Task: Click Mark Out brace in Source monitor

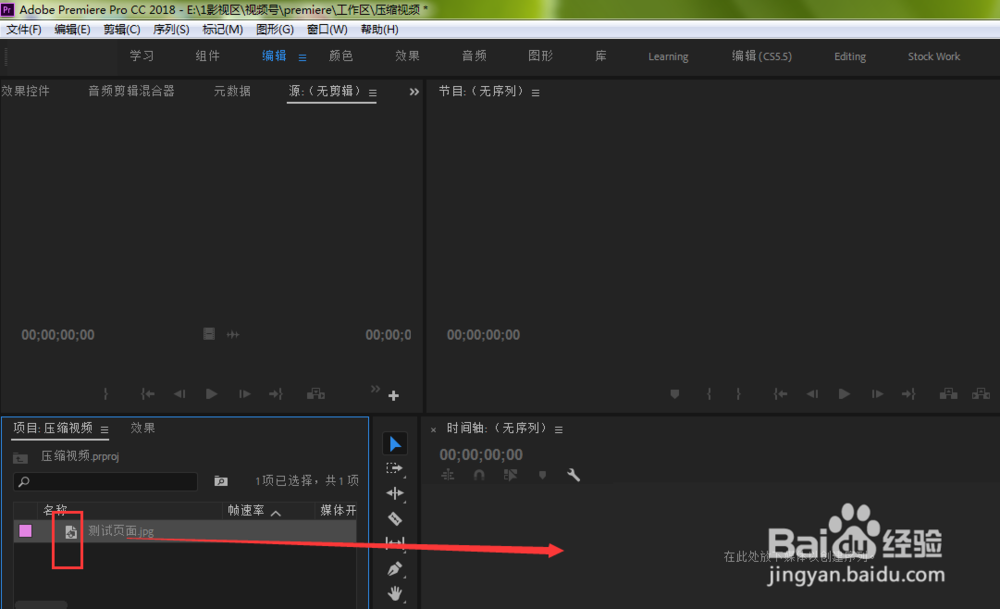Action: [x=106, y=394]
